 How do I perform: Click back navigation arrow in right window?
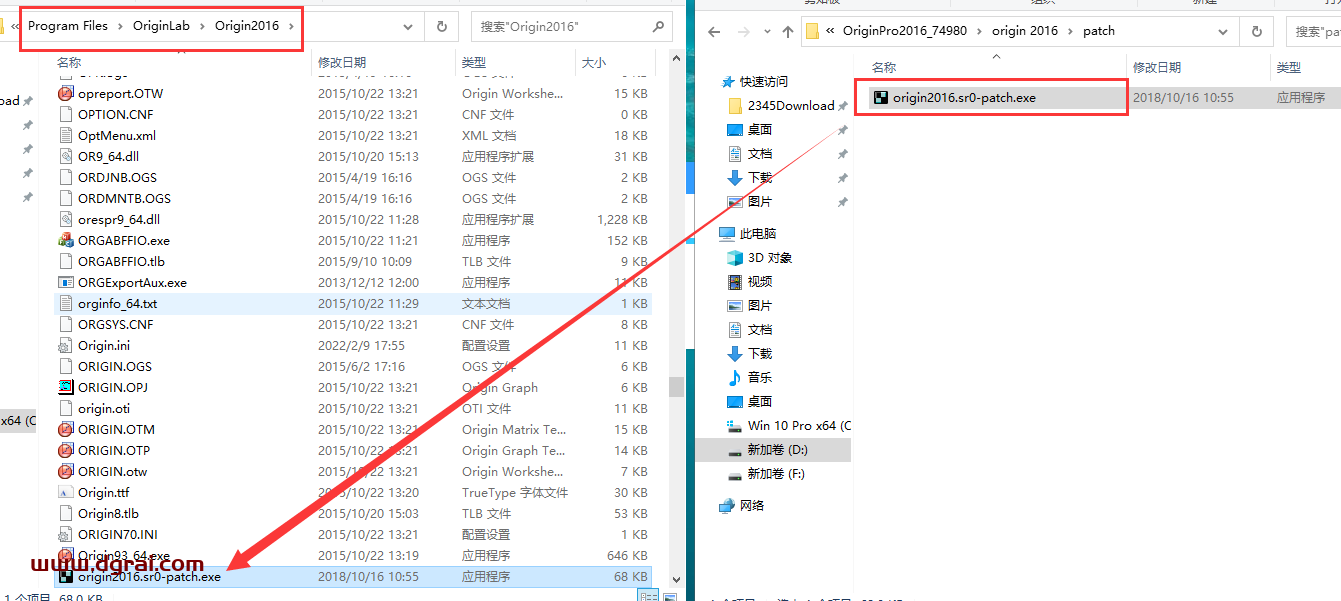point(712,30)
